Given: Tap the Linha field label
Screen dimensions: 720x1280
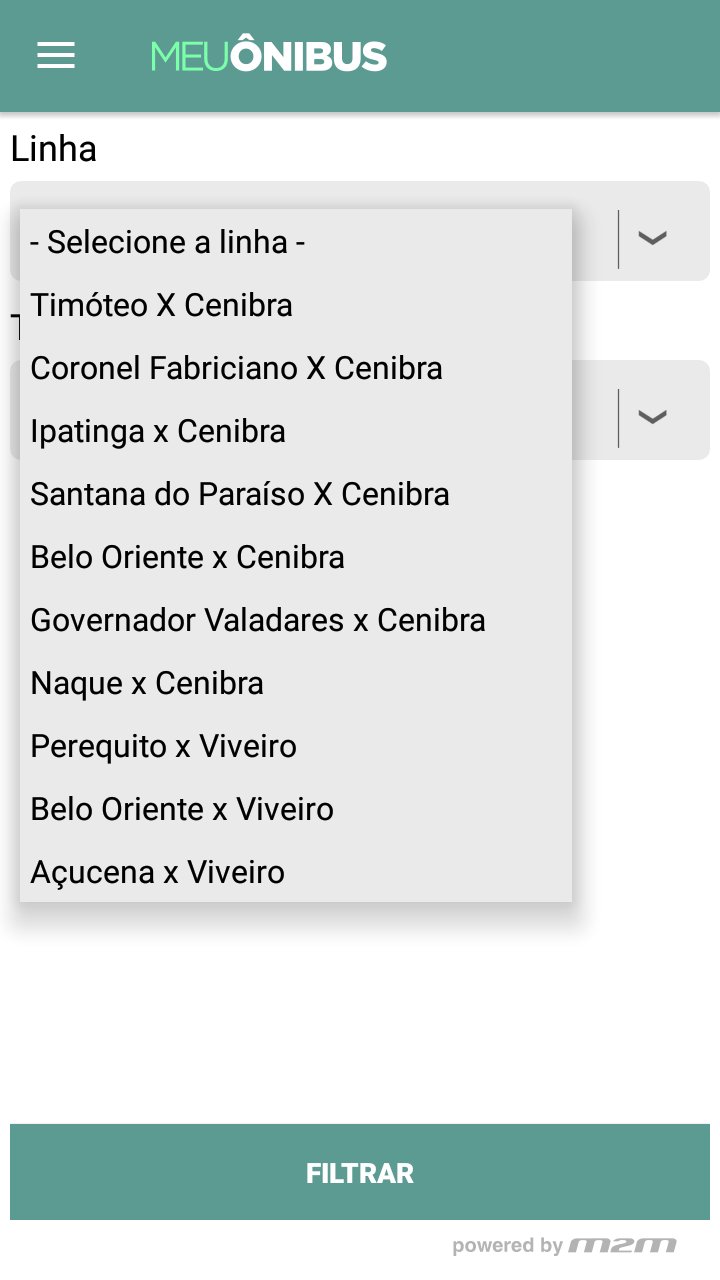Looking at the screenshot, I should pos(54,149).
